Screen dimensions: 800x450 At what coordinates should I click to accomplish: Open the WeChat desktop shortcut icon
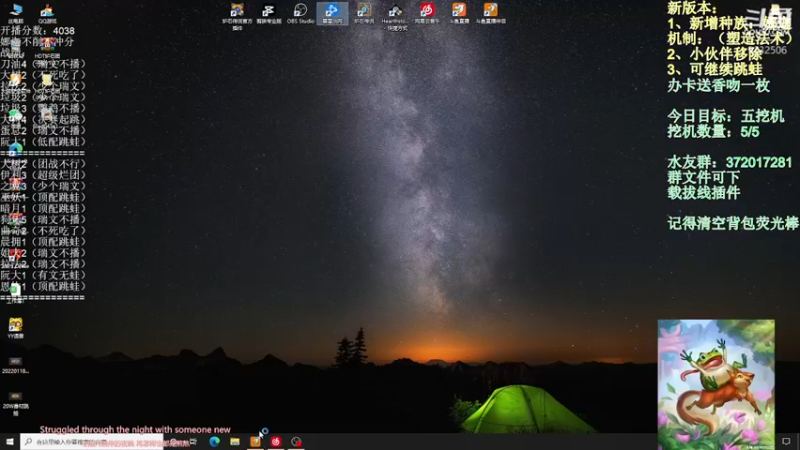(15, 116)
